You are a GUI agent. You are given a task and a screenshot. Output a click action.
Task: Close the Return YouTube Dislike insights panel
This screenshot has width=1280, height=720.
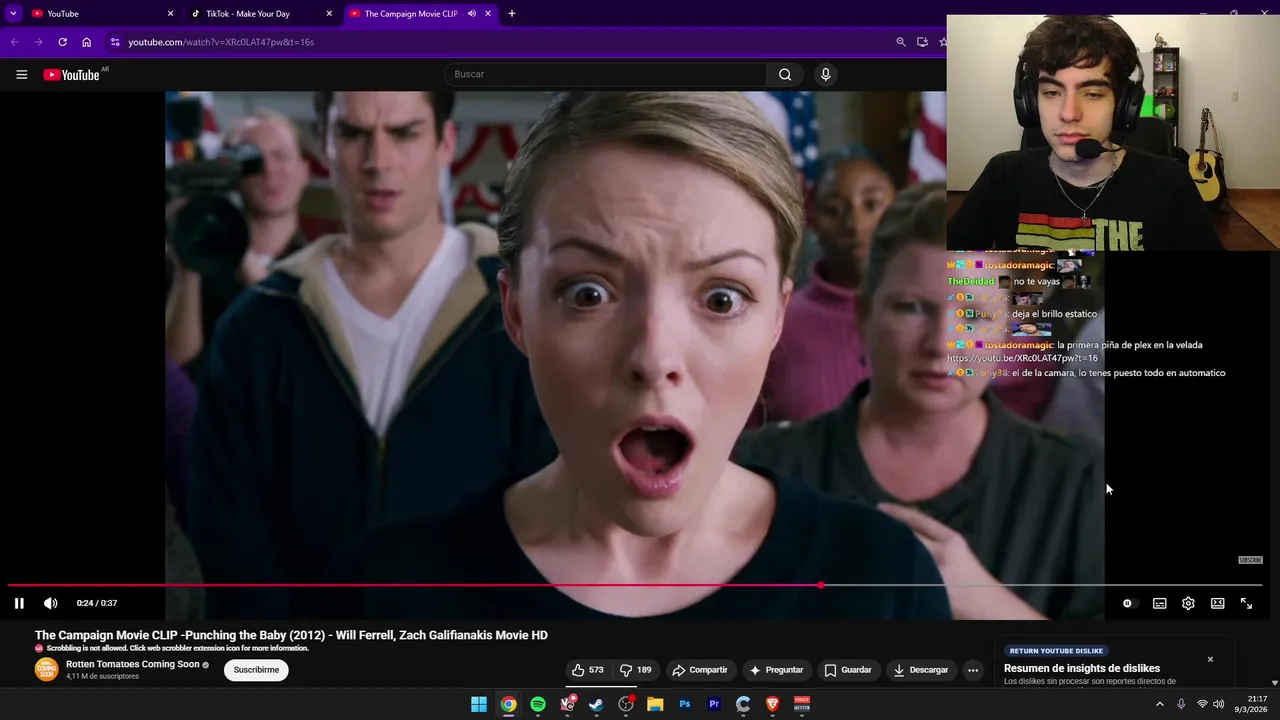click(x=1210, y=659)
